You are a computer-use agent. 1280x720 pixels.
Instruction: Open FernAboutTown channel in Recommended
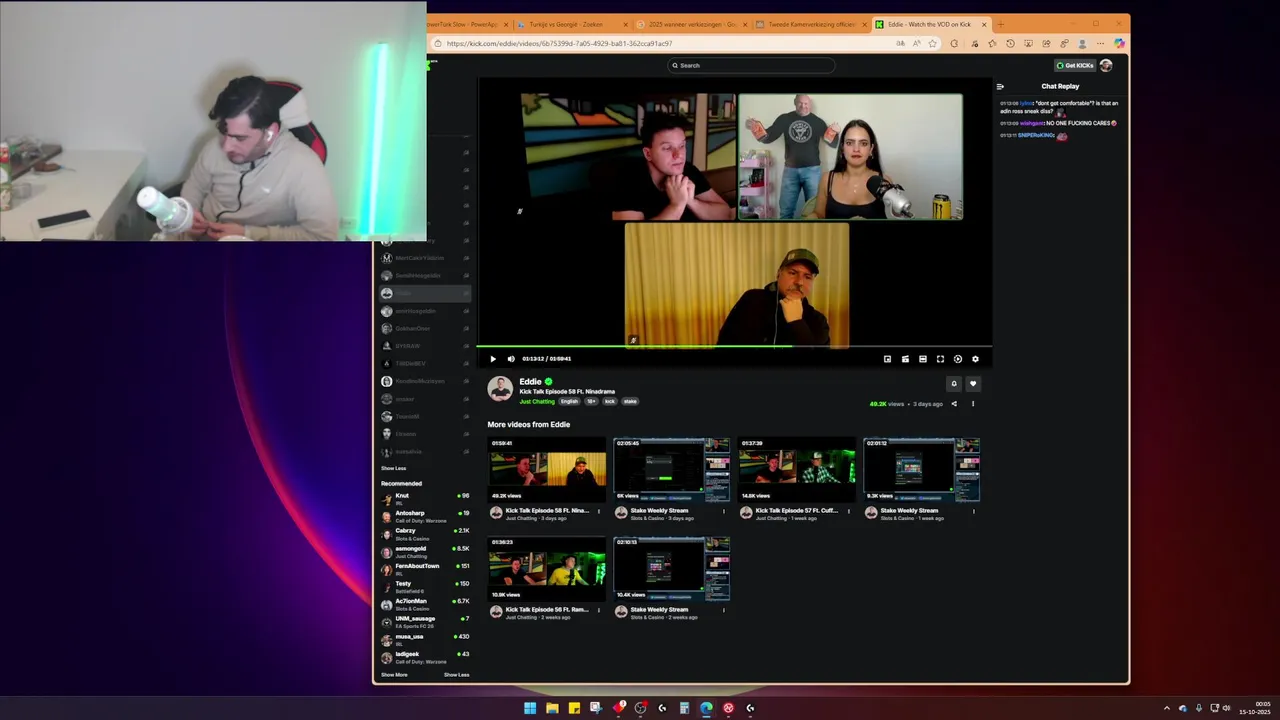[425, 568]
